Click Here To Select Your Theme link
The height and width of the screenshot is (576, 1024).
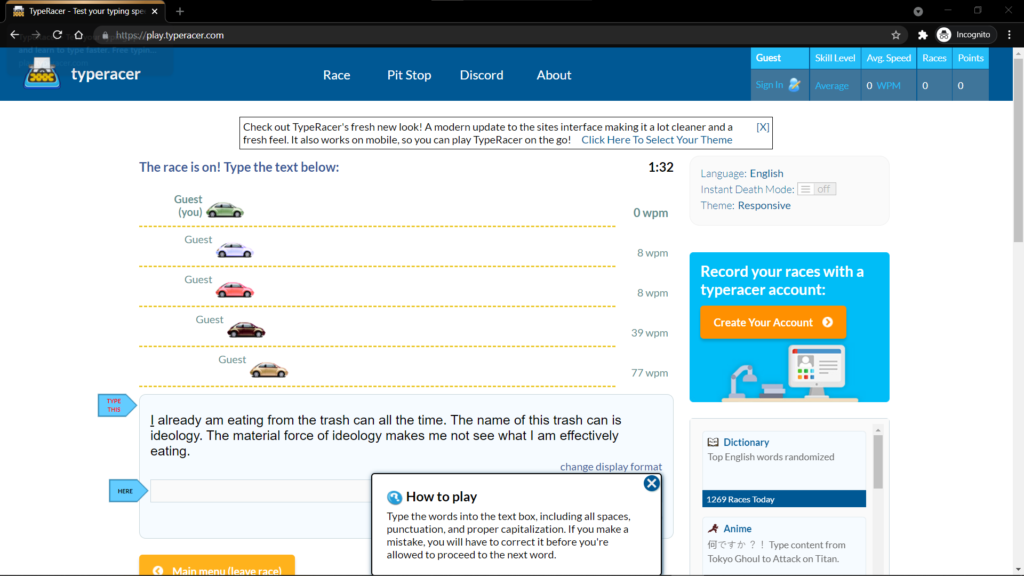click(x=656, y=140)
